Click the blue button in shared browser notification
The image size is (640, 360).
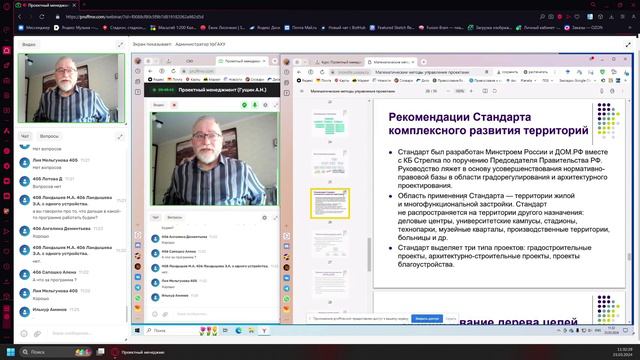click(x=427, y=318)
